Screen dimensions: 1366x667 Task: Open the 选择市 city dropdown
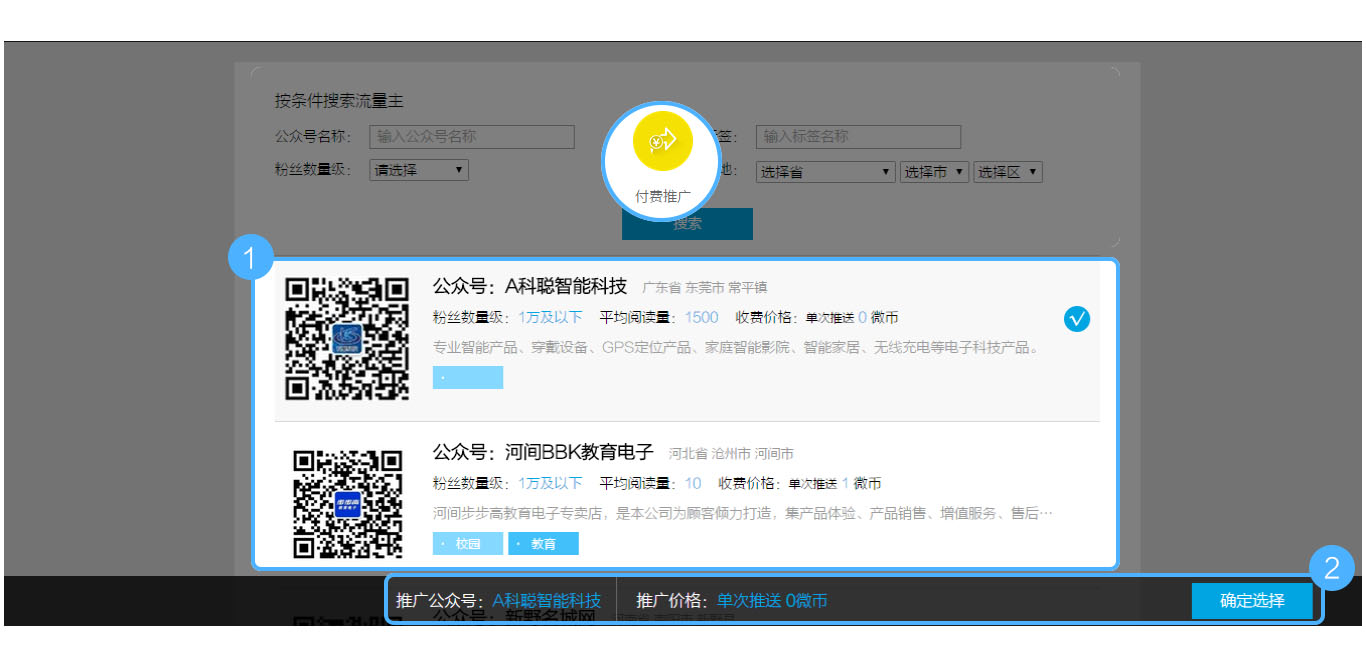(x=934, y=172)
